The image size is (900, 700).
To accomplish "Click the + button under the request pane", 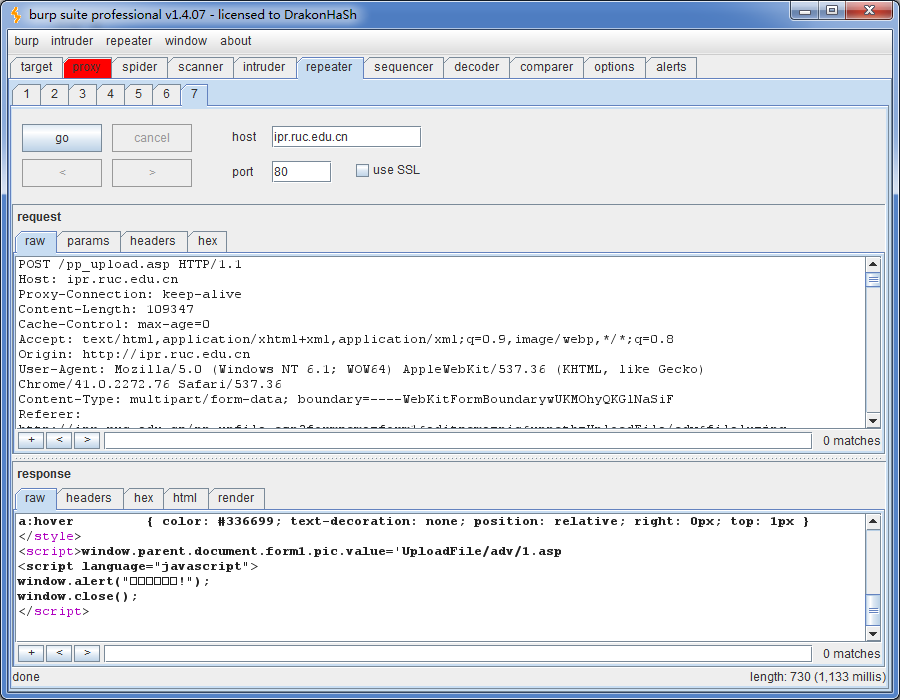I will (32, 440).
